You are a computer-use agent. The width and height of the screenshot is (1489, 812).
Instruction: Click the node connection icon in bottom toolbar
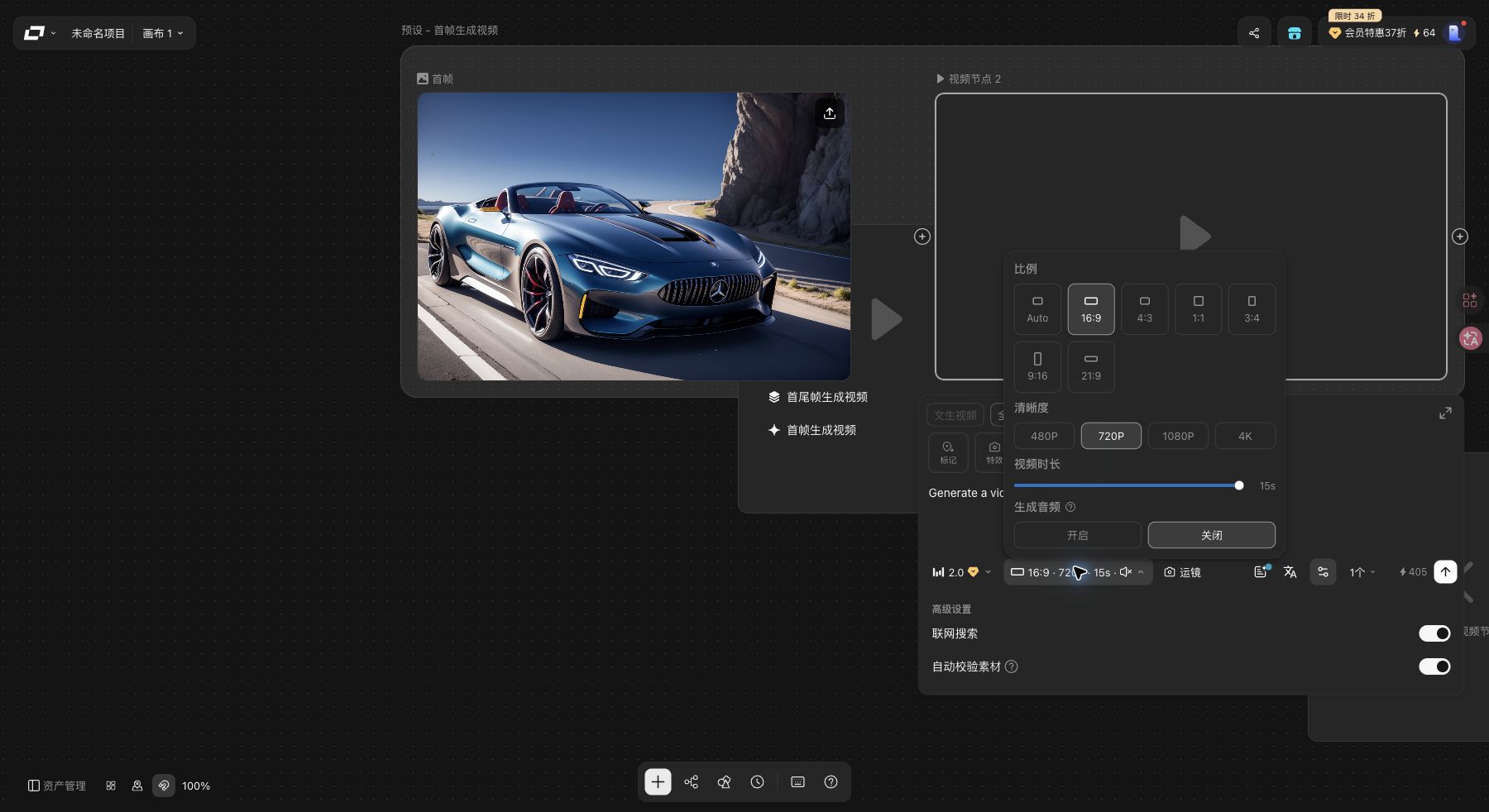[692, 782]
